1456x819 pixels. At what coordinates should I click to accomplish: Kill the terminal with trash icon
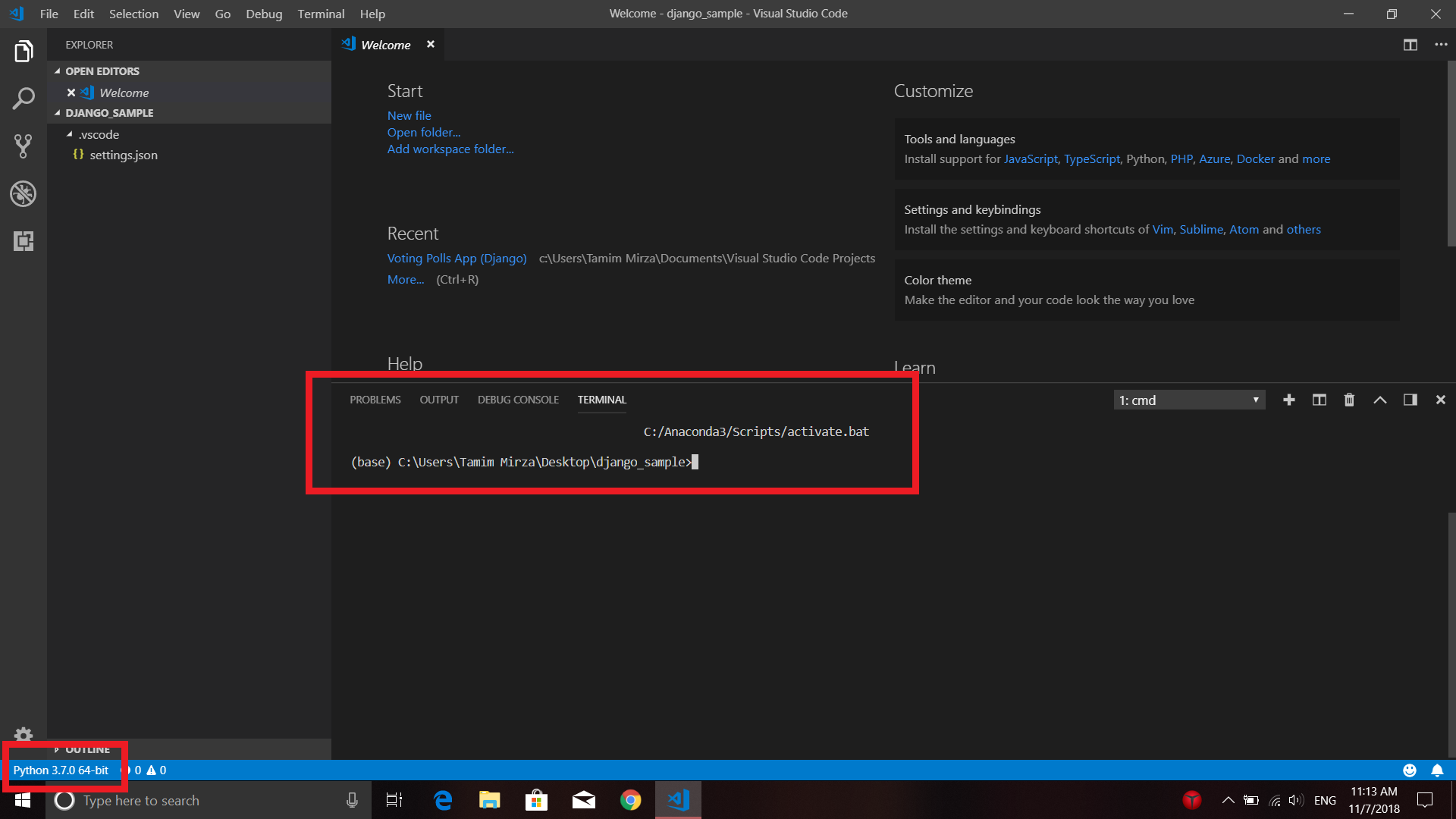1349,400
